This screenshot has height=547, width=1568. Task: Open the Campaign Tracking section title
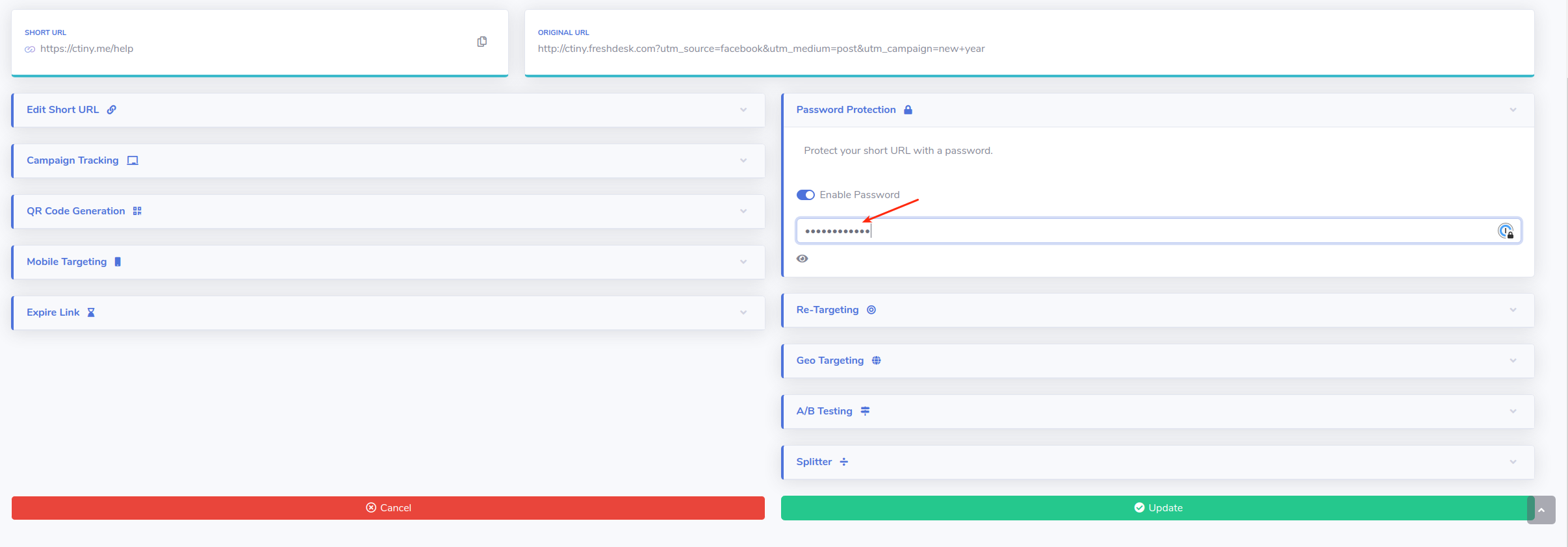pyautogui.click(x=73, y=160)
